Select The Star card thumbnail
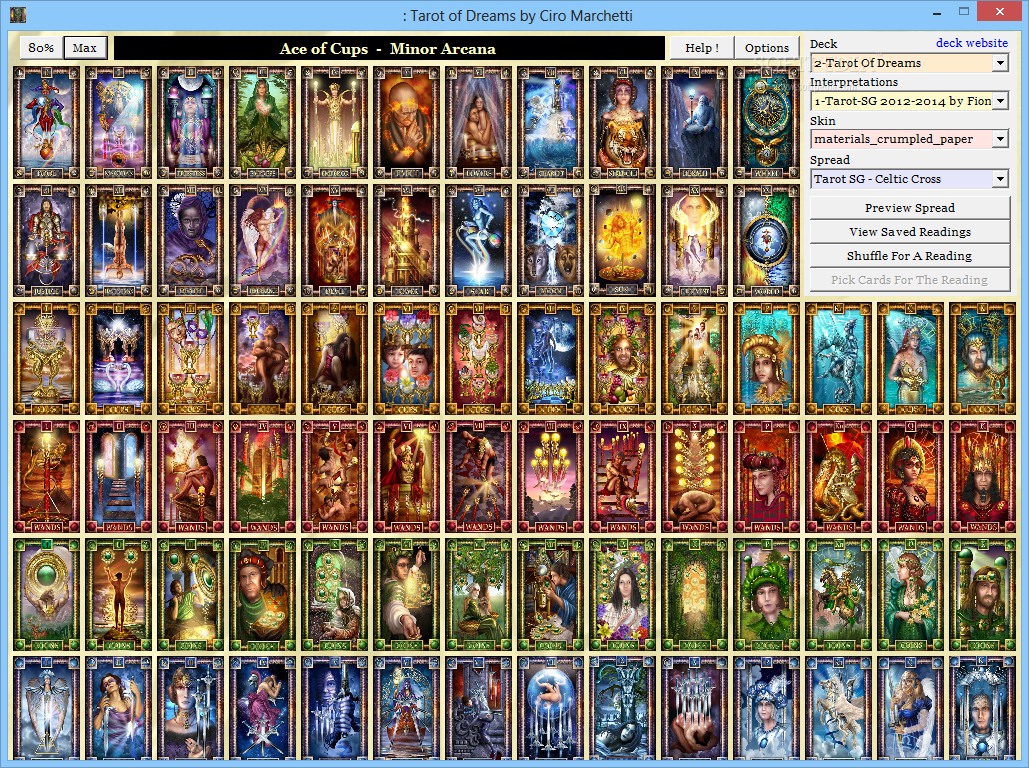Screen dimensions: 1029x768 click(x=479, y=240)
